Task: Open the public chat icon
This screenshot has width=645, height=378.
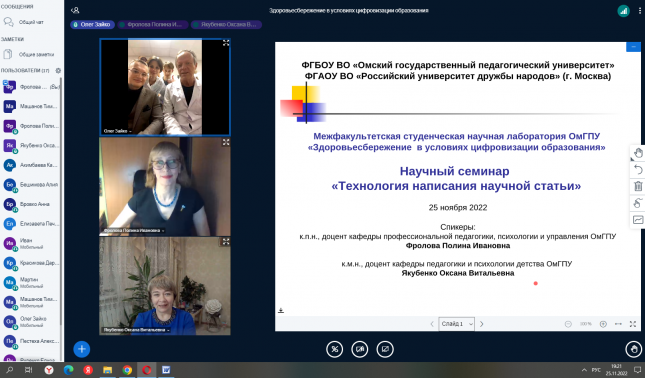Action: click(8, 22)
